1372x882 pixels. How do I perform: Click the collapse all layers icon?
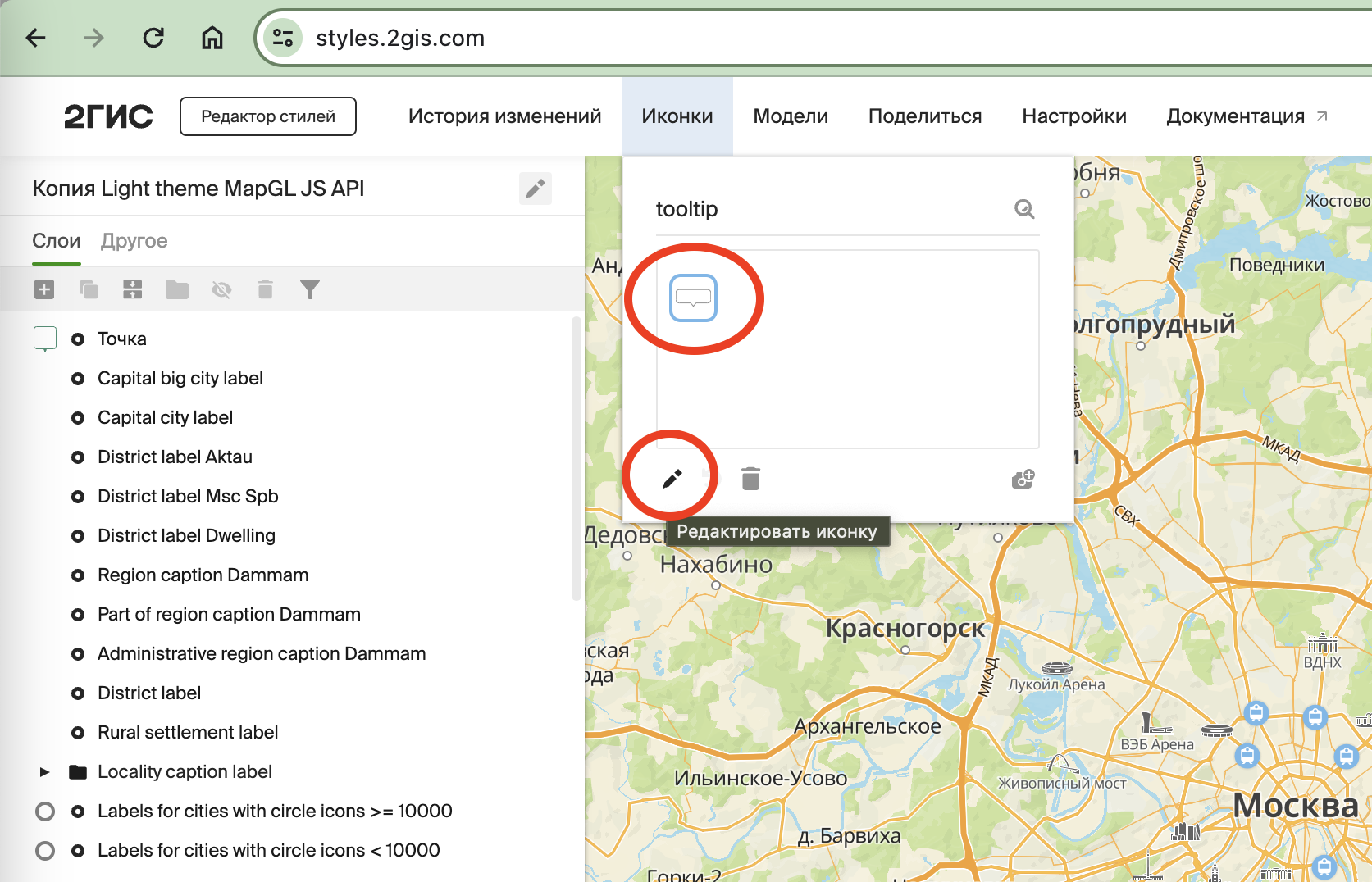[x=132, y=289]
